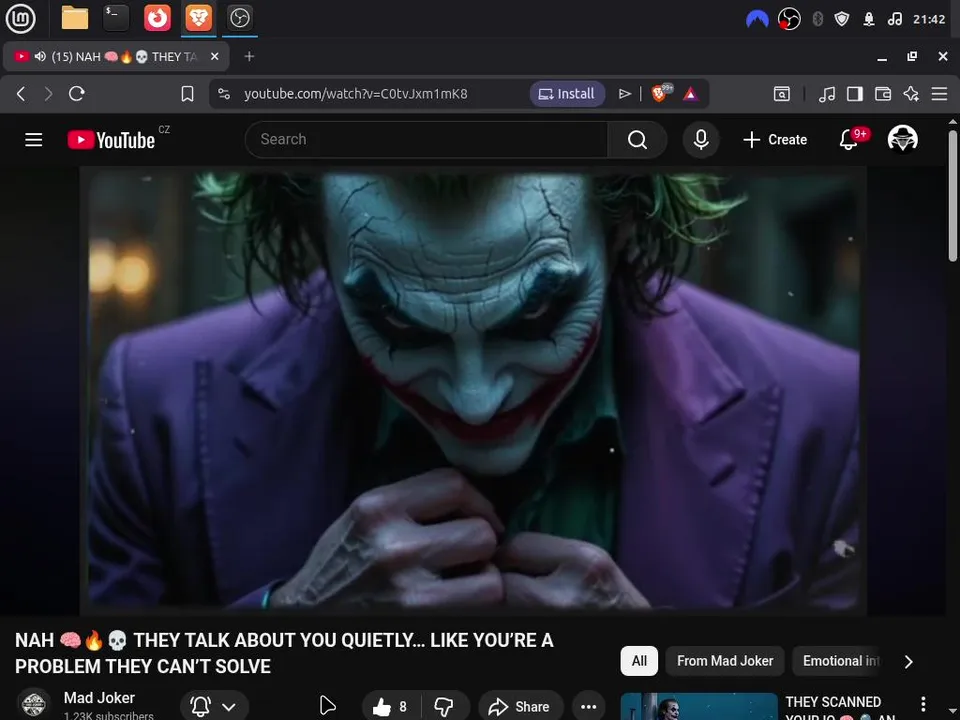The width and height of the screenshot is (960, 720).
Task: Open OBS Studio from the panel
Action: point(239,18)
